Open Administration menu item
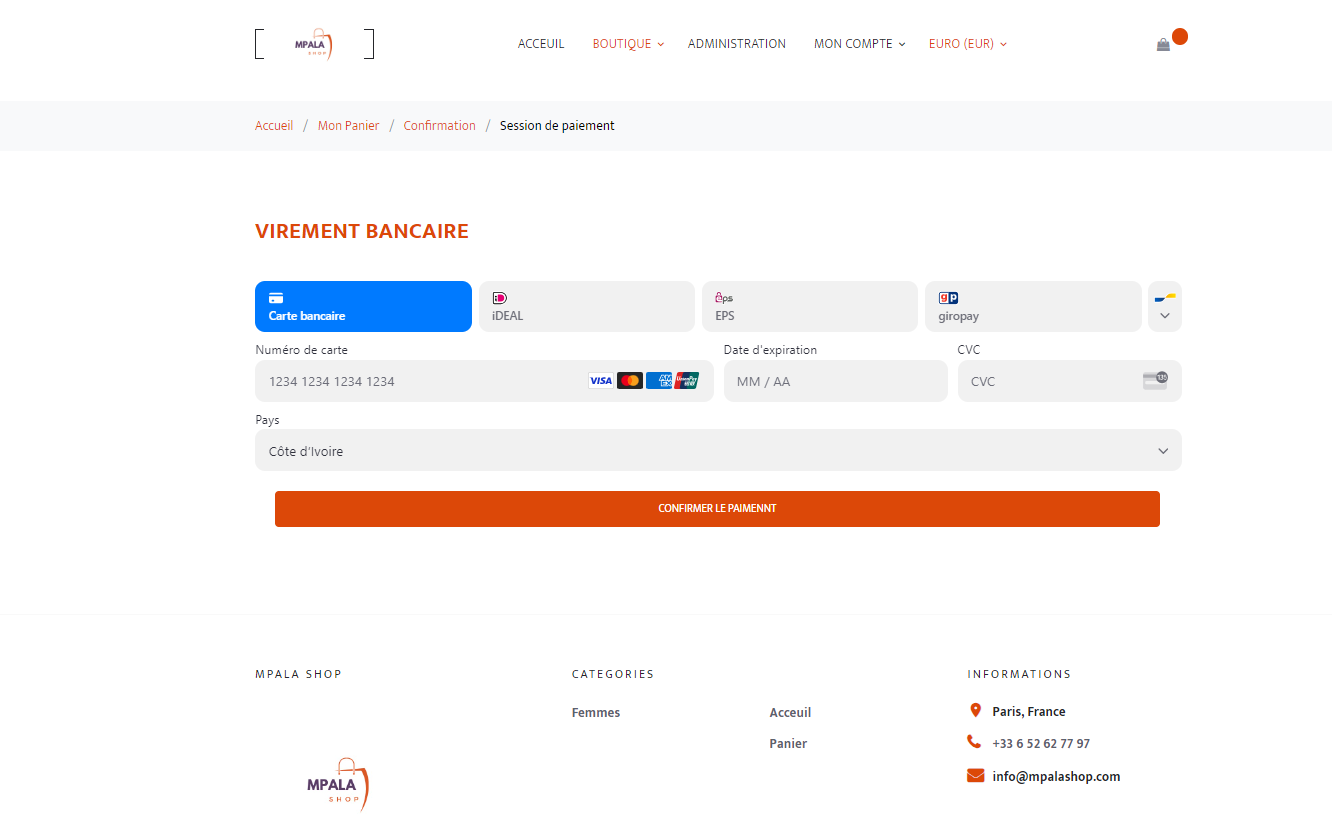1332x837 pixels. point(736,44)
